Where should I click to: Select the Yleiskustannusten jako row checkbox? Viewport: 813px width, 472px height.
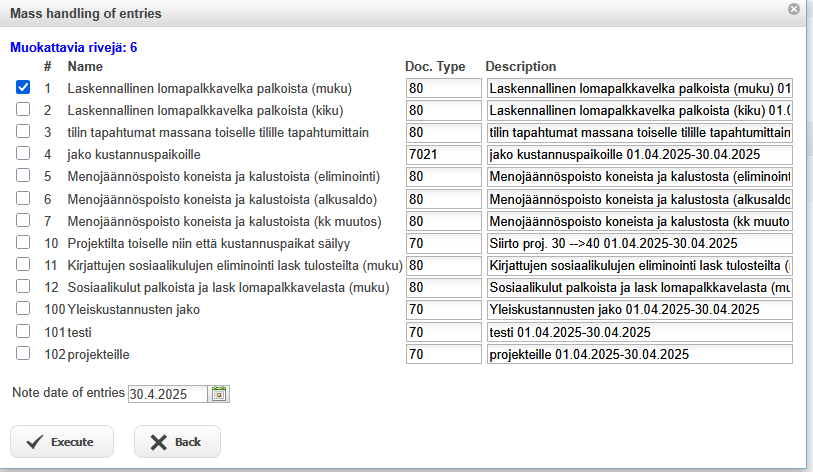(x=23, y=309)
